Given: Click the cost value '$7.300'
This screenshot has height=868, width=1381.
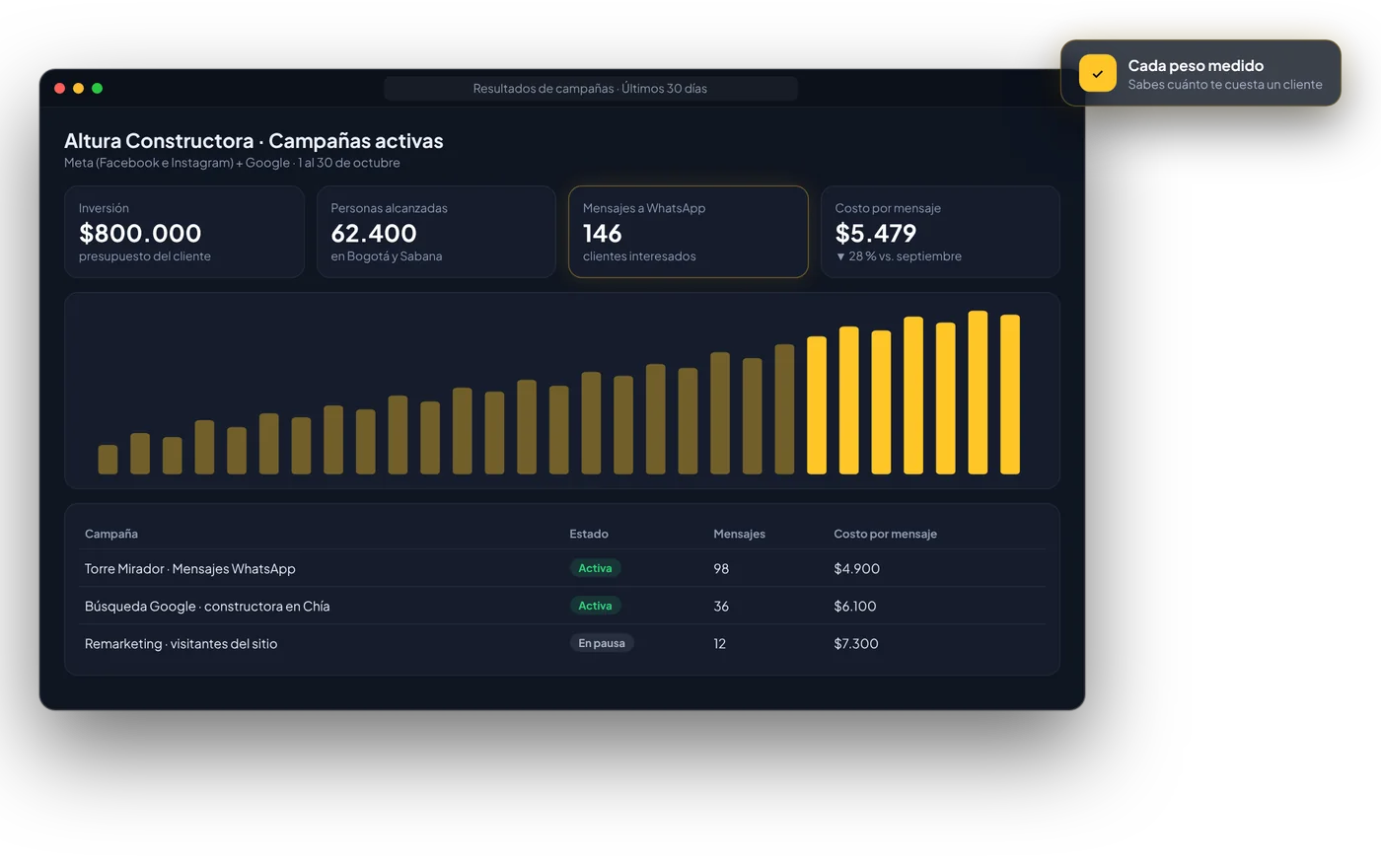Looking at the screenshot, I should 856,644.
